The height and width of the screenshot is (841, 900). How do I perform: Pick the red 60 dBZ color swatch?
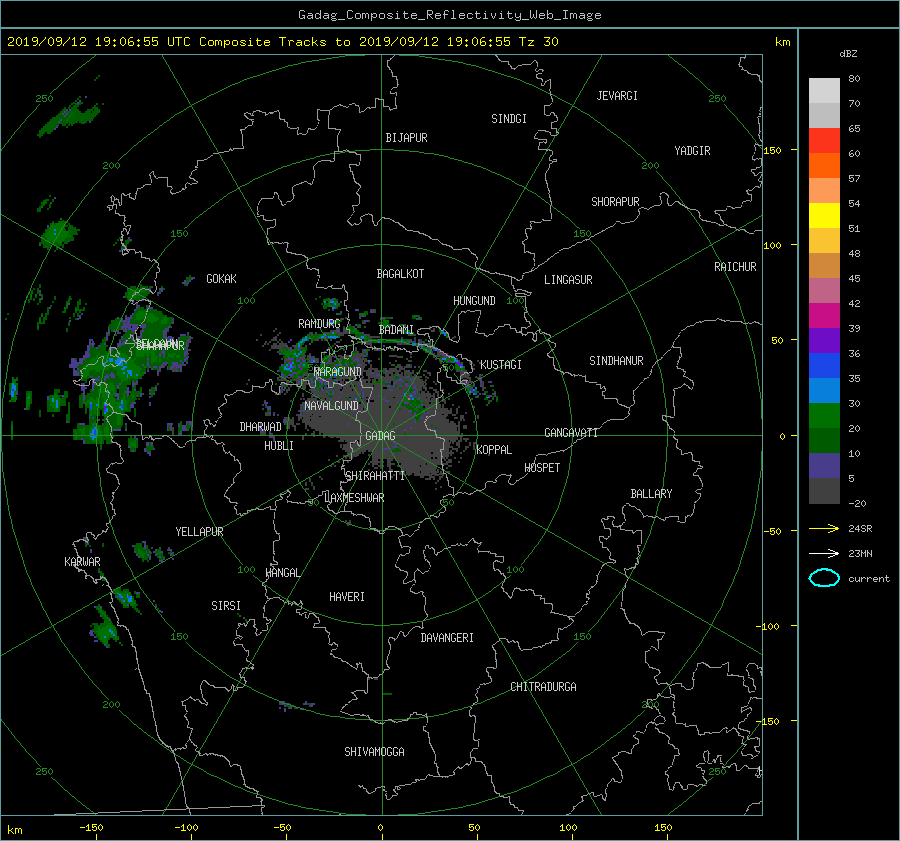(824, 140)
